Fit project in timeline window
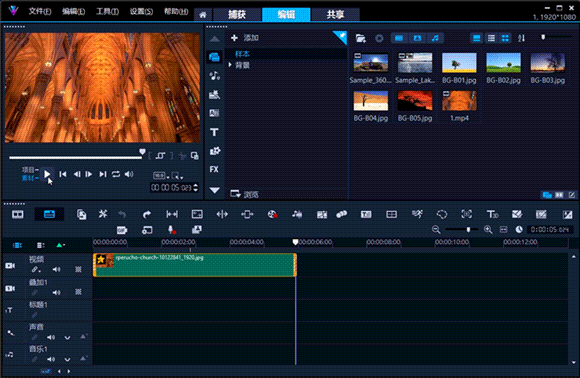The width and height of the screenshot is (580, 378). [x=503, y=230]
